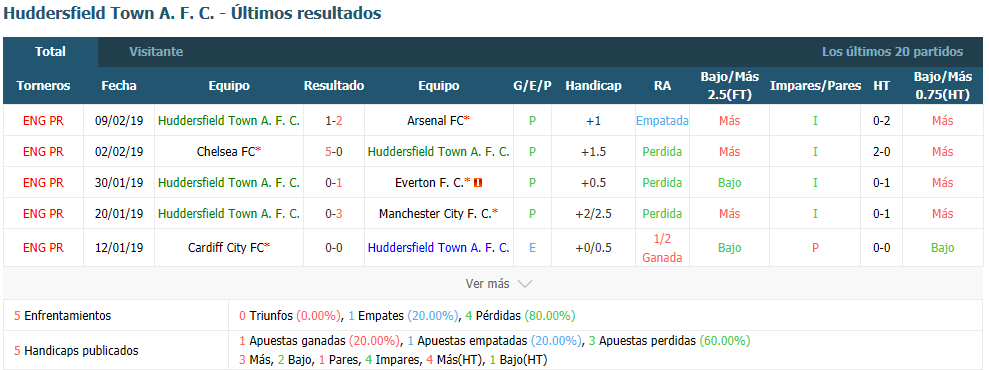The width and height of the screenshot is (989, 370).
Task: Click the red card icon beside Everton
Action: [x=479, y=183]
